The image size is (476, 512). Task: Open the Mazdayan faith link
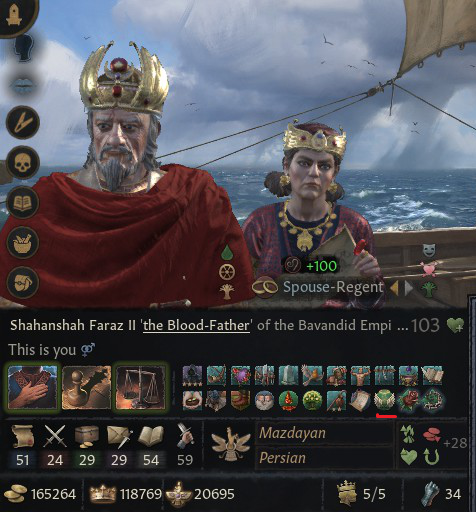pos(292,433)
